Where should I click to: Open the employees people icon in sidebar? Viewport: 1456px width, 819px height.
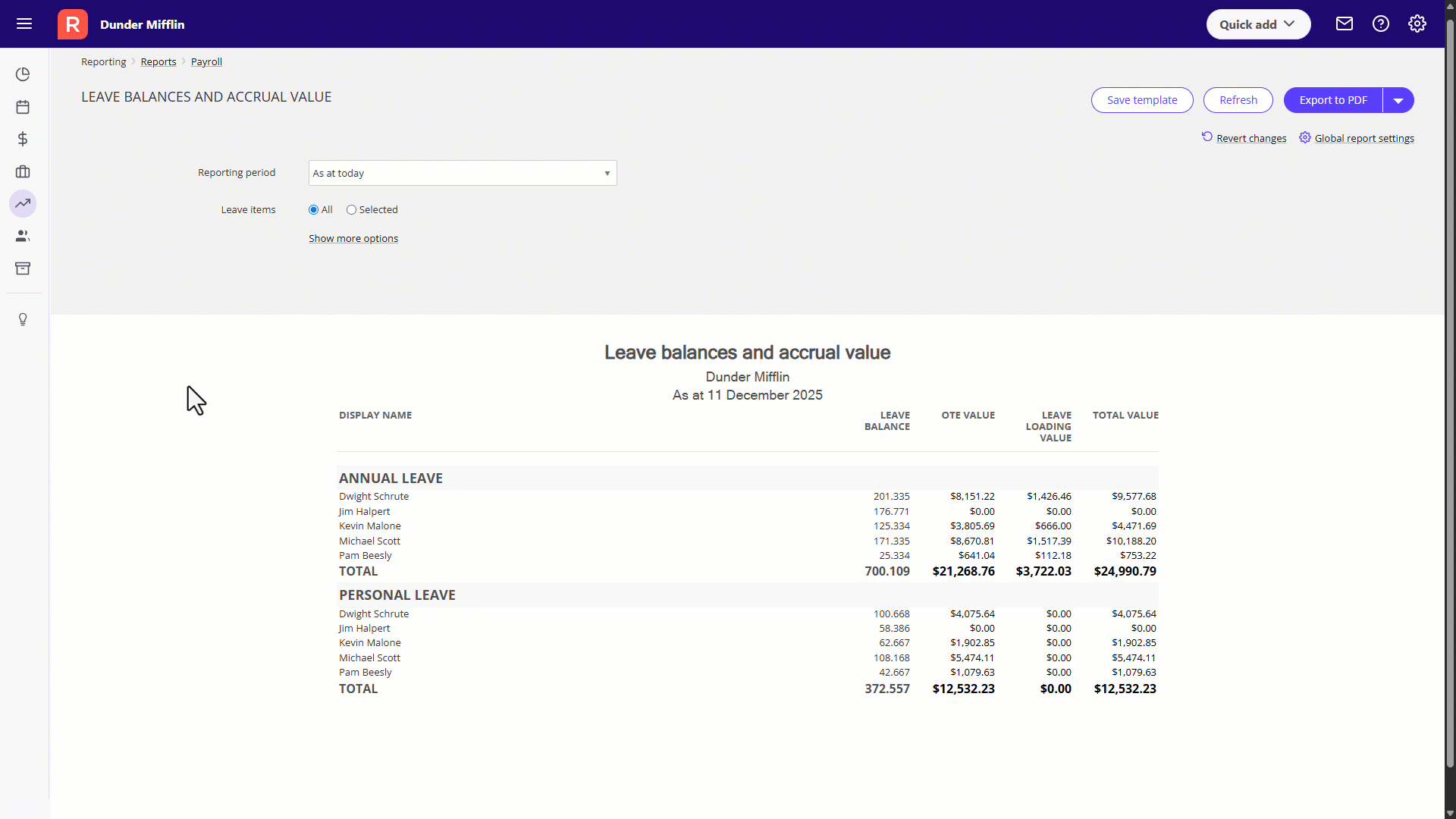click(x=23, y=235)
